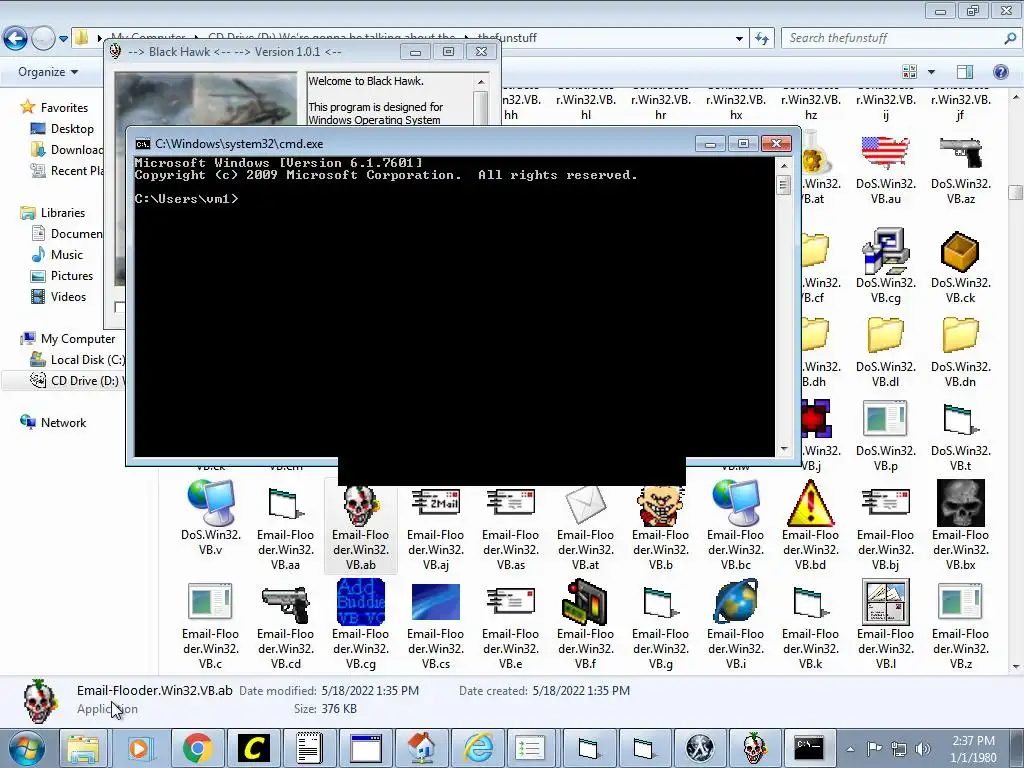Open Pictures library in navigation pane

[72, 276]
